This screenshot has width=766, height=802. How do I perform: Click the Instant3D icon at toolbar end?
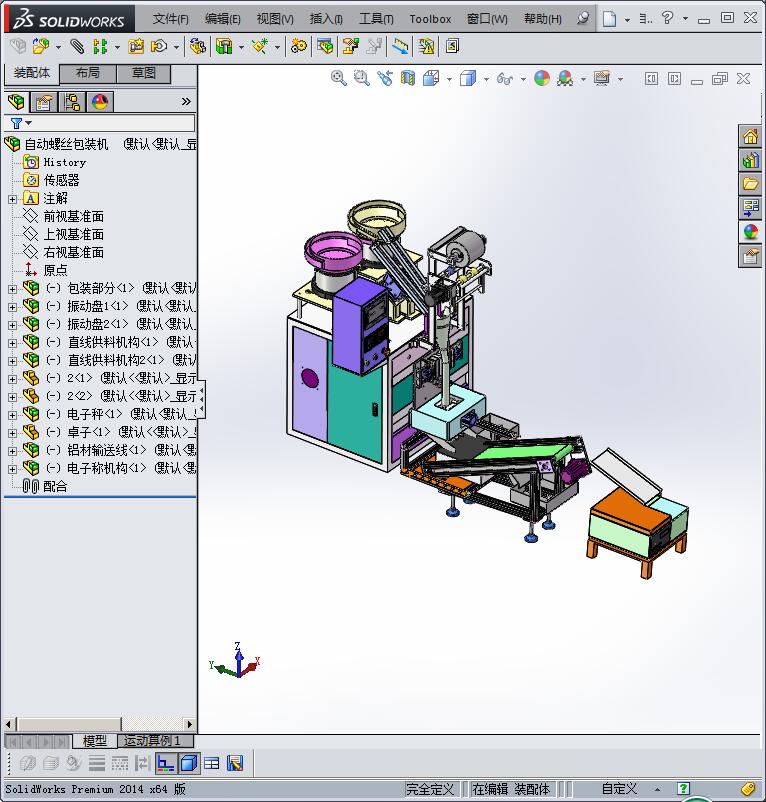click(452, 47)
